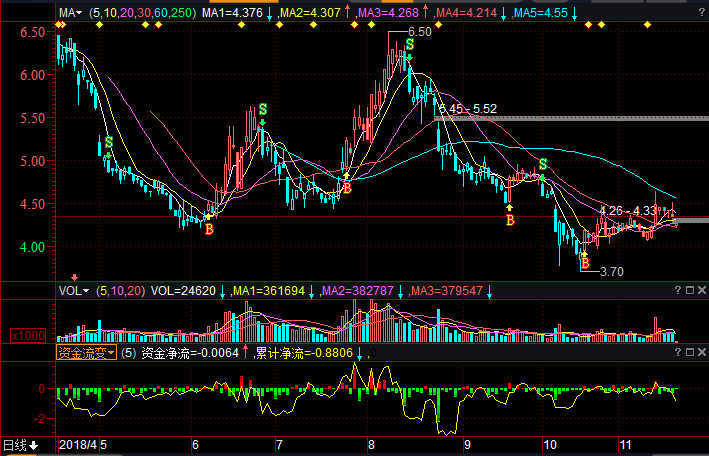Open the 日线 period selector

pos(20,444)
